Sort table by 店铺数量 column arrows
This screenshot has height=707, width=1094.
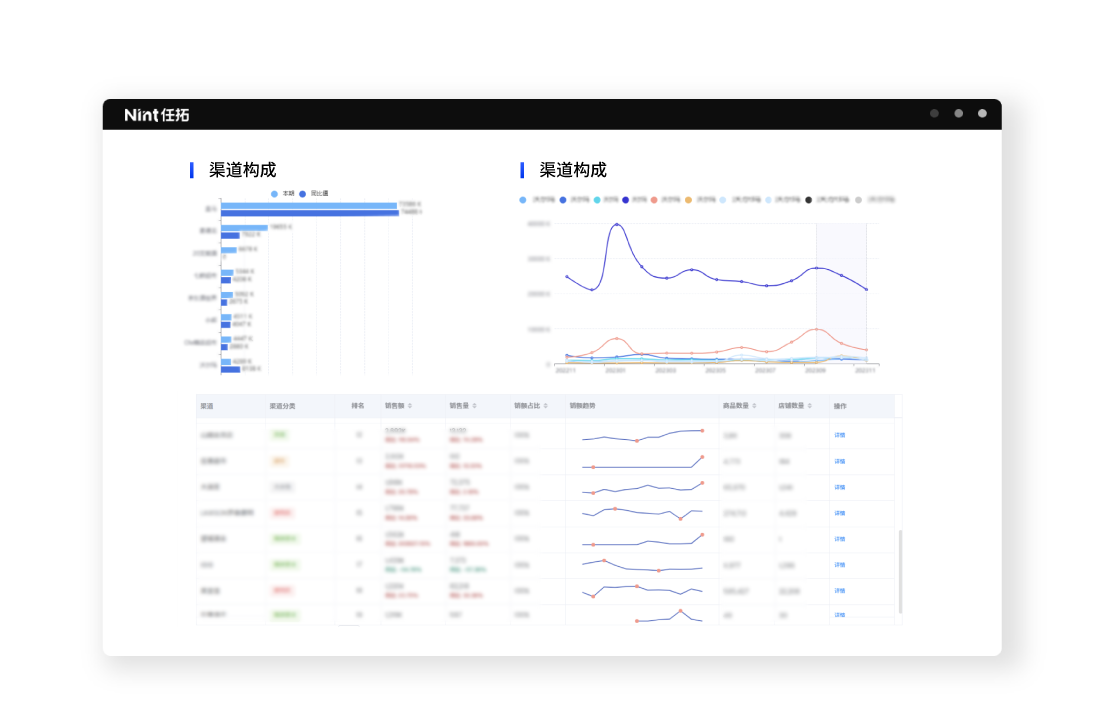click(810, 405)
